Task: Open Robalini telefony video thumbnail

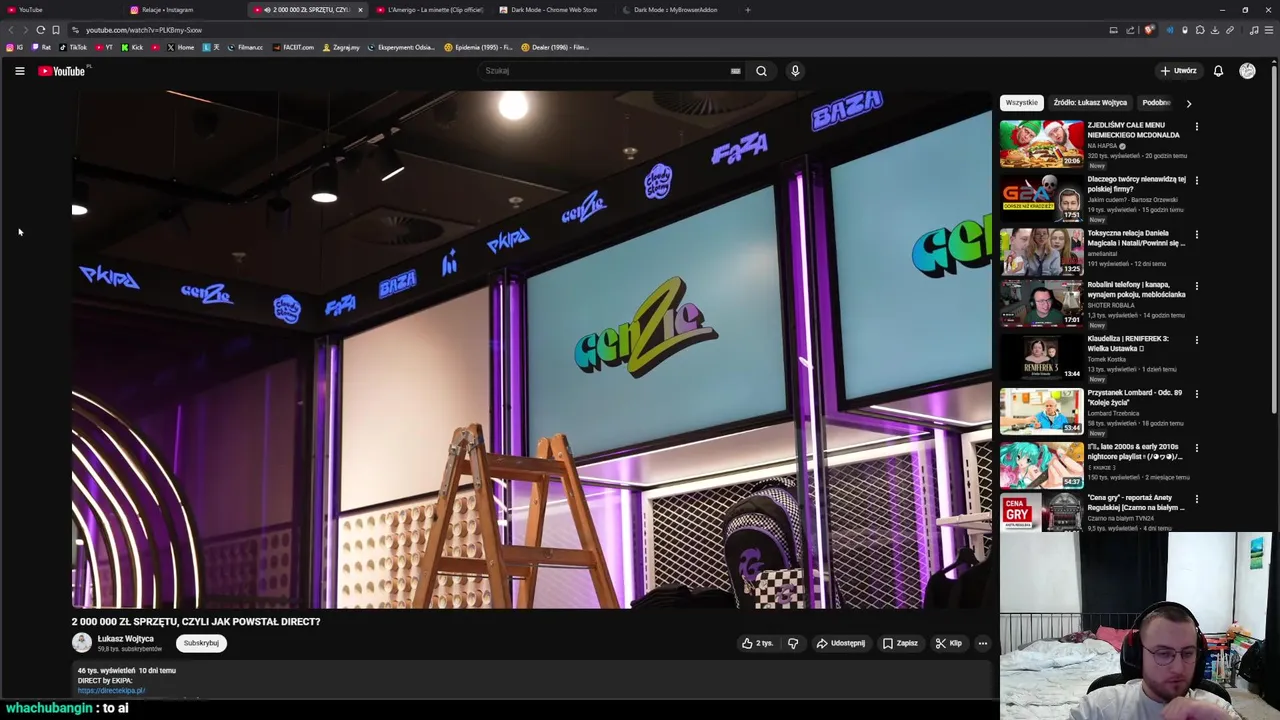Action: pos(1041,304)
